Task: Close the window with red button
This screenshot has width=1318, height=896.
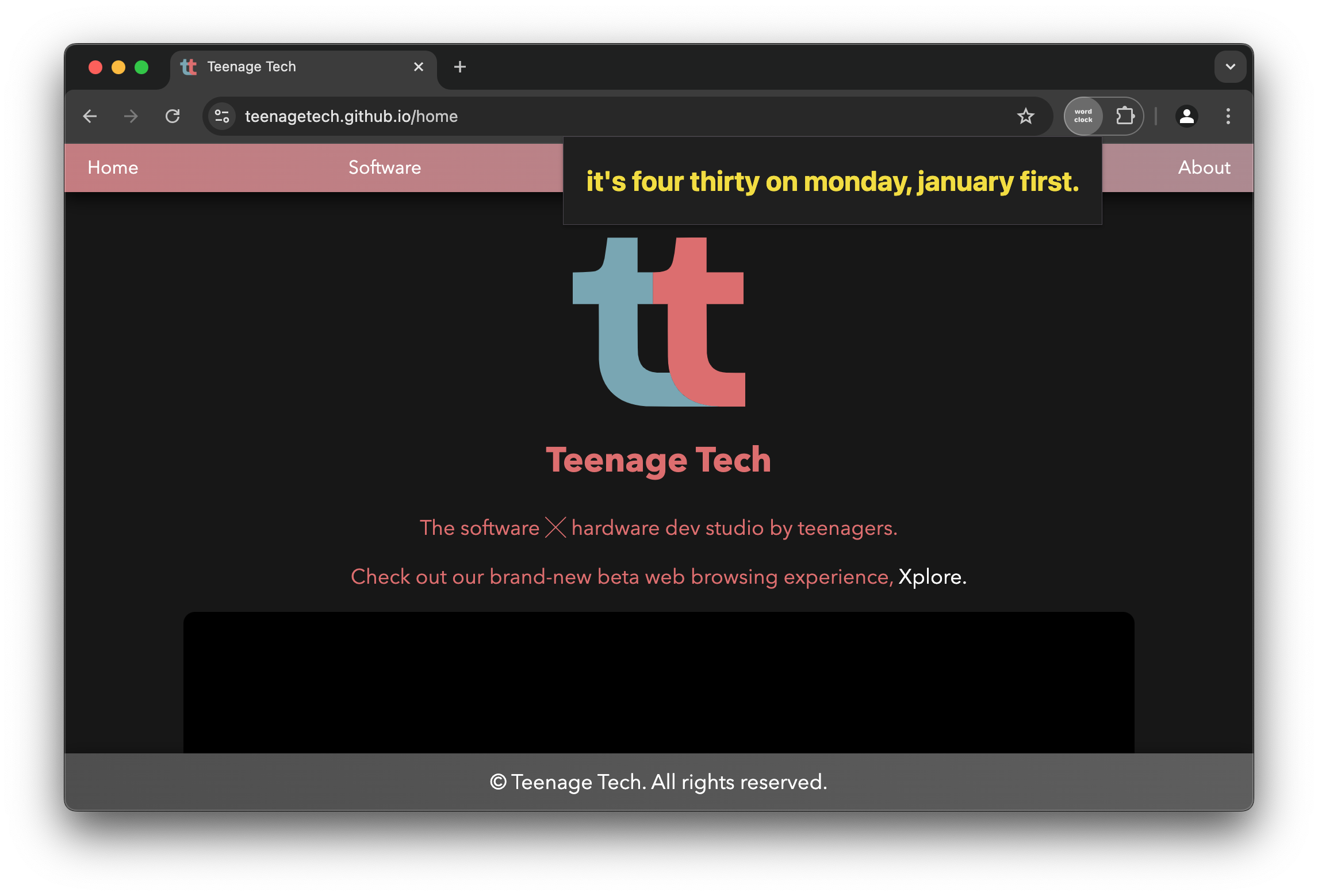Action: pyautogui.click(x=95, y=67)
